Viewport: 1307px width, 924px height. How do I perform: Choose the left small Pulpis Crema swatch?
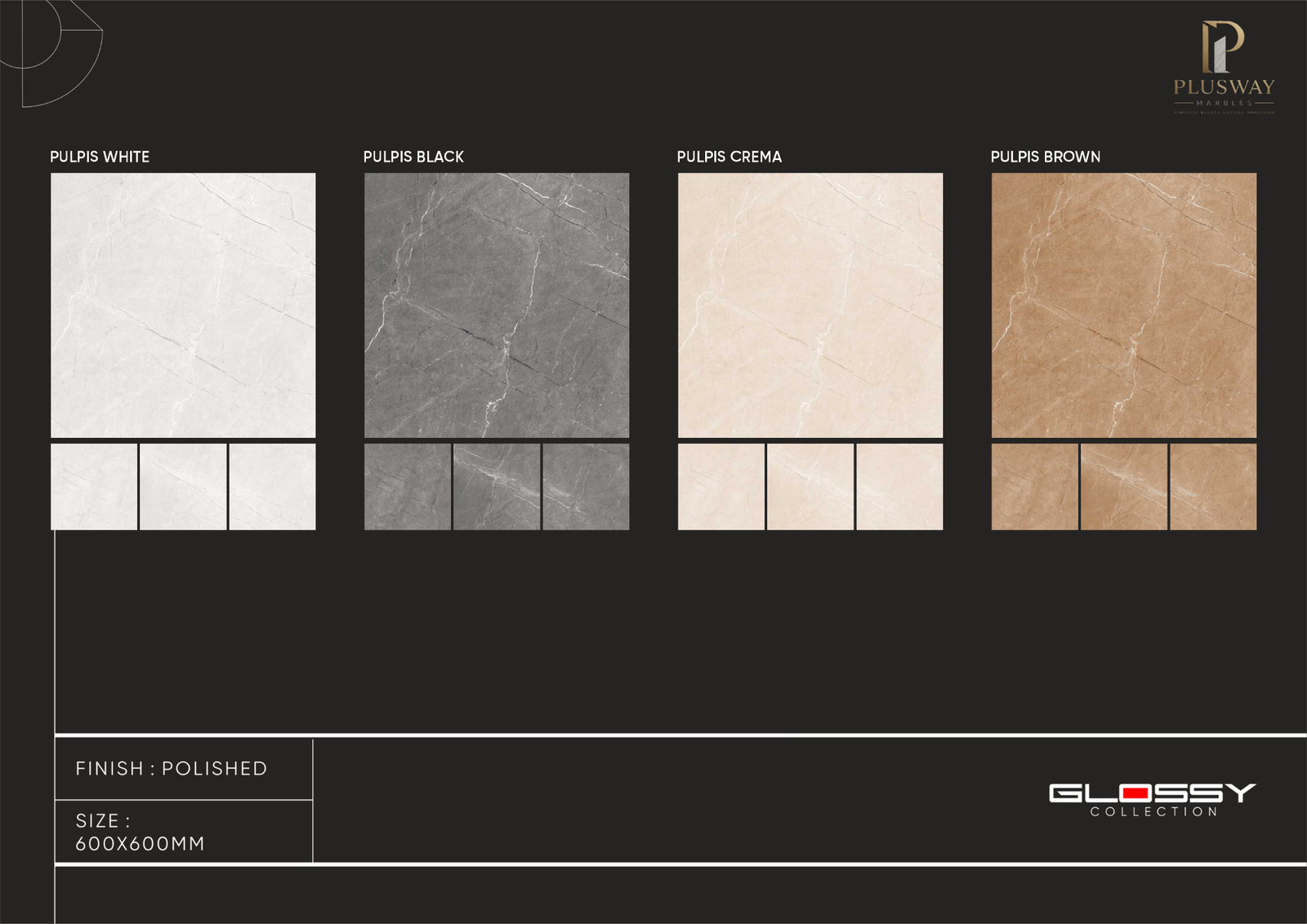click(x=721, y=487)
